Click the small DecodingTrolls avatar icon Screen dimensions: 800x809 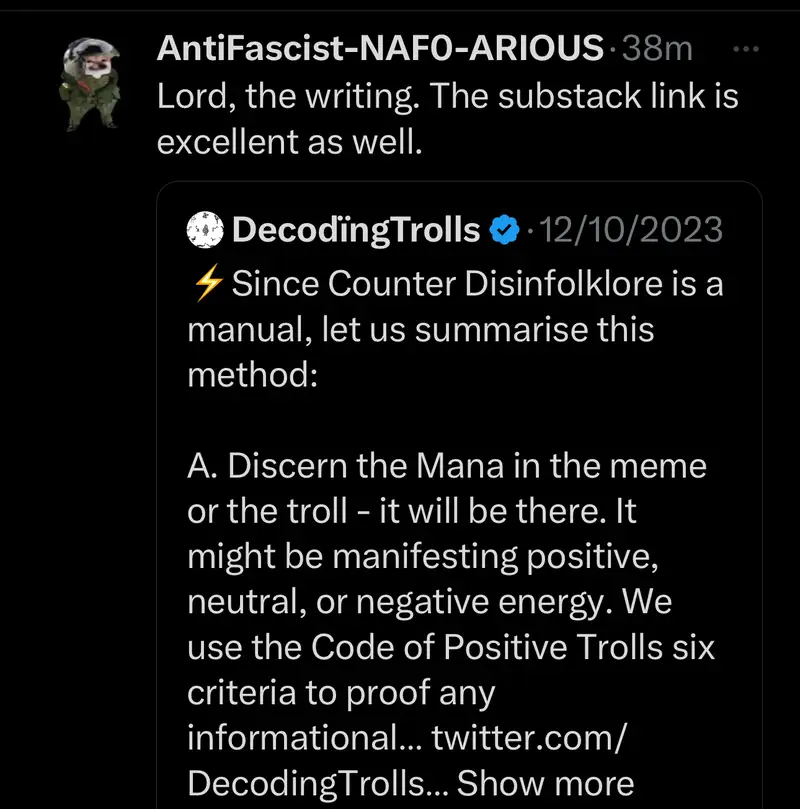(x=205, y=231)
